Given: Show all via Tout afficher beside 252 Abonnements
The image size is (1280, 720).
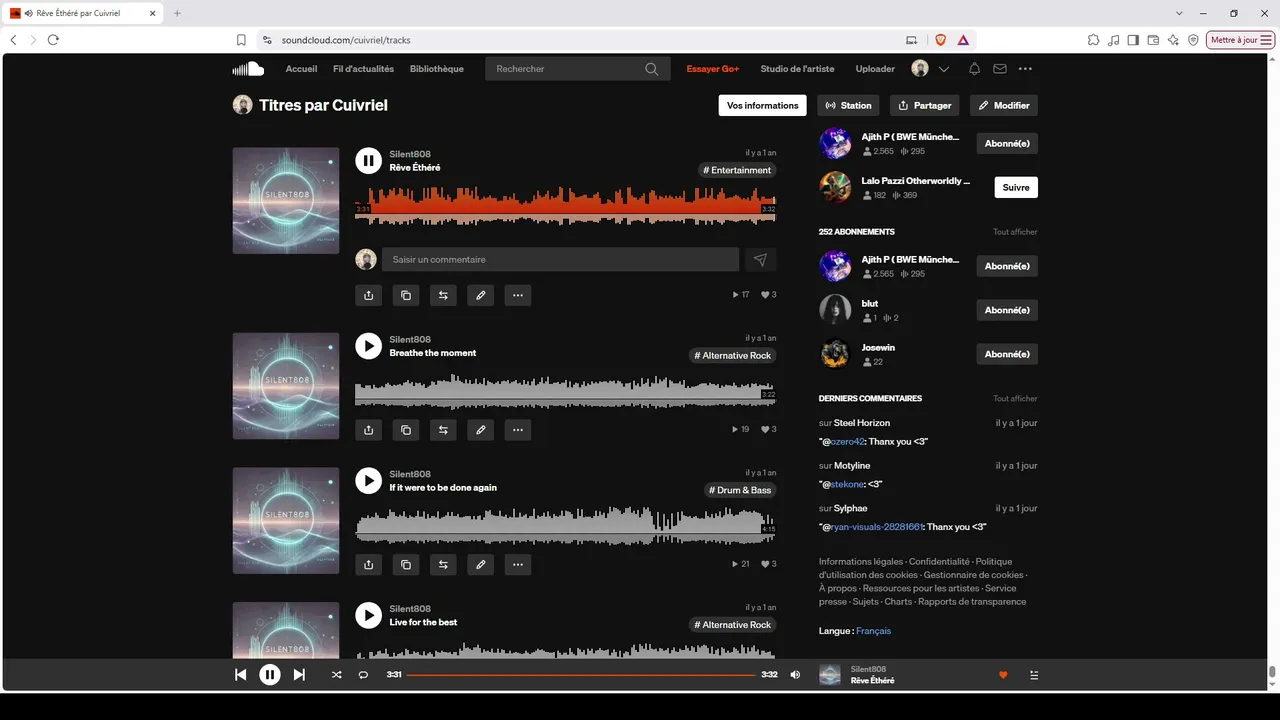Looking at the screenshot, I should [1015, 232].
